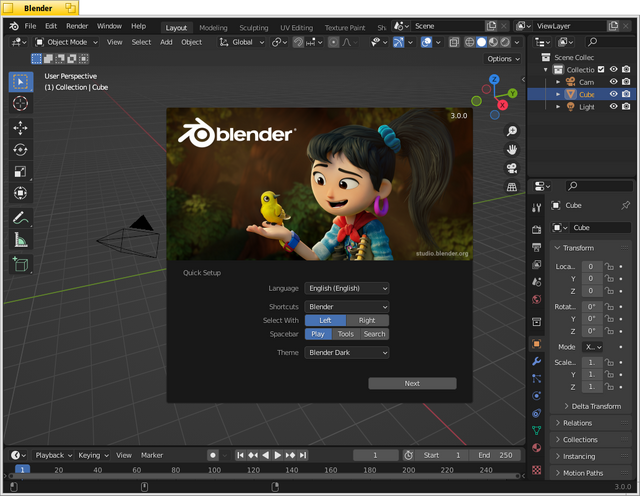Open the Options popover
The image size is (640, 496).
coord(503,59)
